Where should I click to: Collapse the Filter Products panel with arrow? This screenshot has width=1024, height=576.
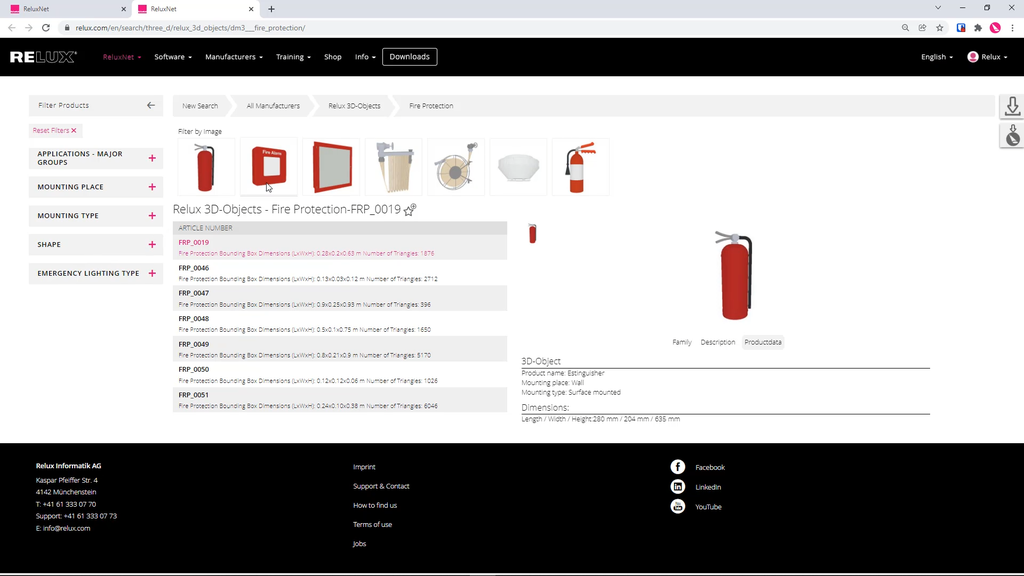point(151,105)
